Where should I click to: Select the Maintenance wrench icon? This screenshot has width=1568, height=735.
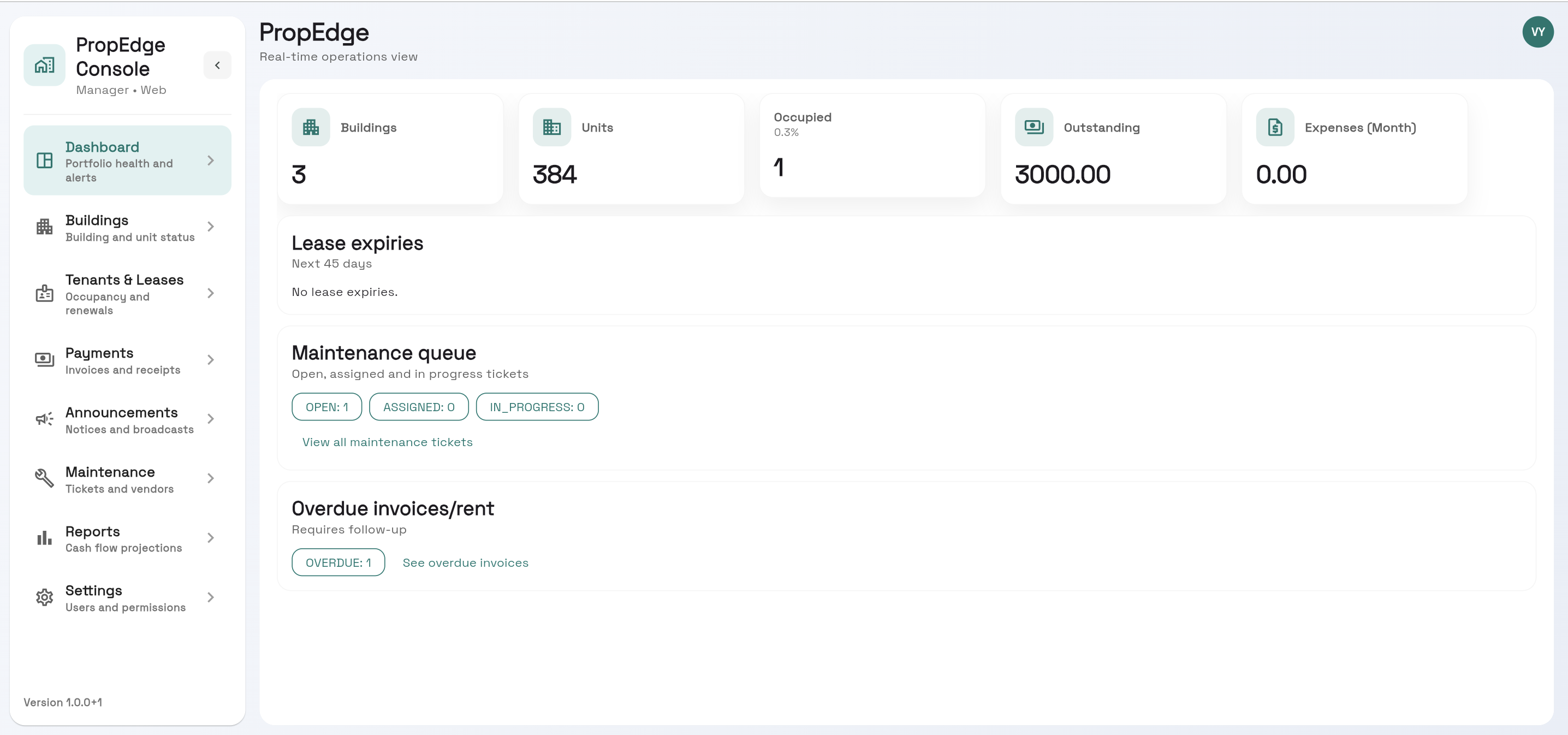pyautogui.click(x=43, y=479)
